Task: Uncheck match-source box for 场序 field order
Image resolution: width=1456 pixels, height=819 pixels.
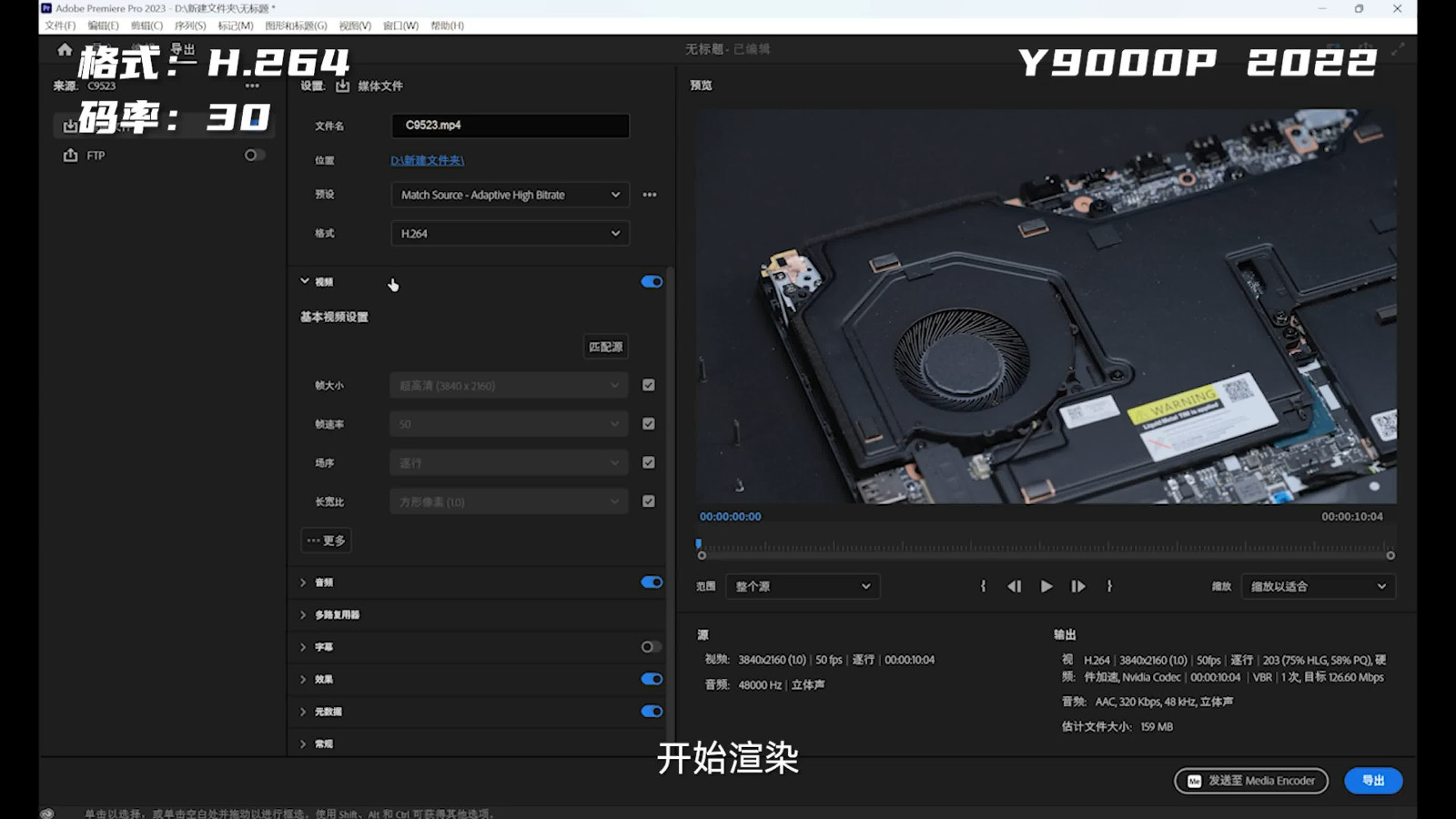Action: pyautogui.click(x=649, y=462)
